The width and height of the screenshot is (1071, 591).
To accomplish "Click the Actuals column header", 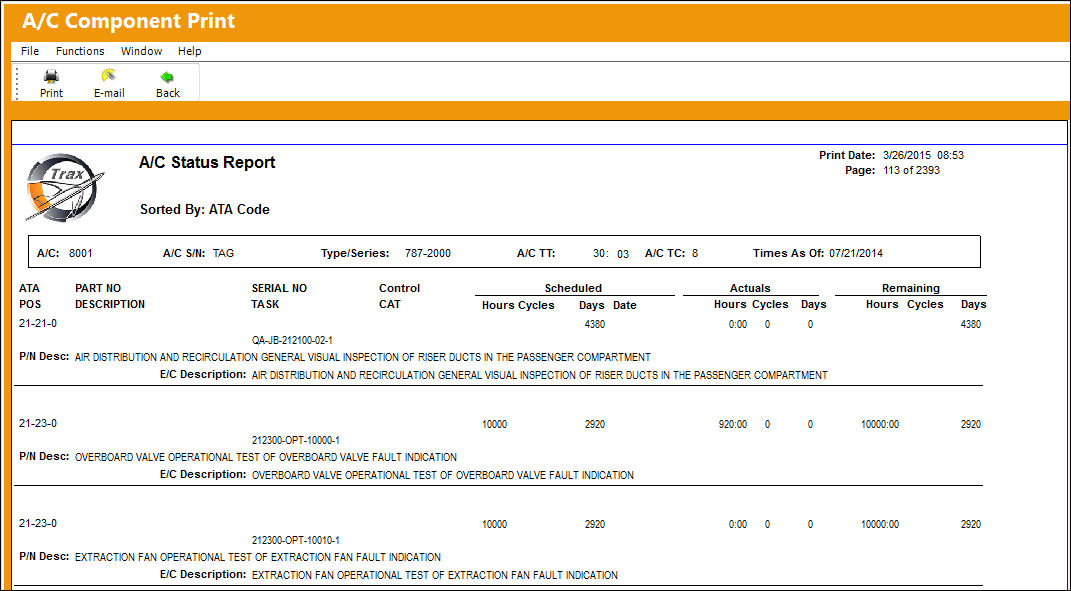I will tap(750, 288).
